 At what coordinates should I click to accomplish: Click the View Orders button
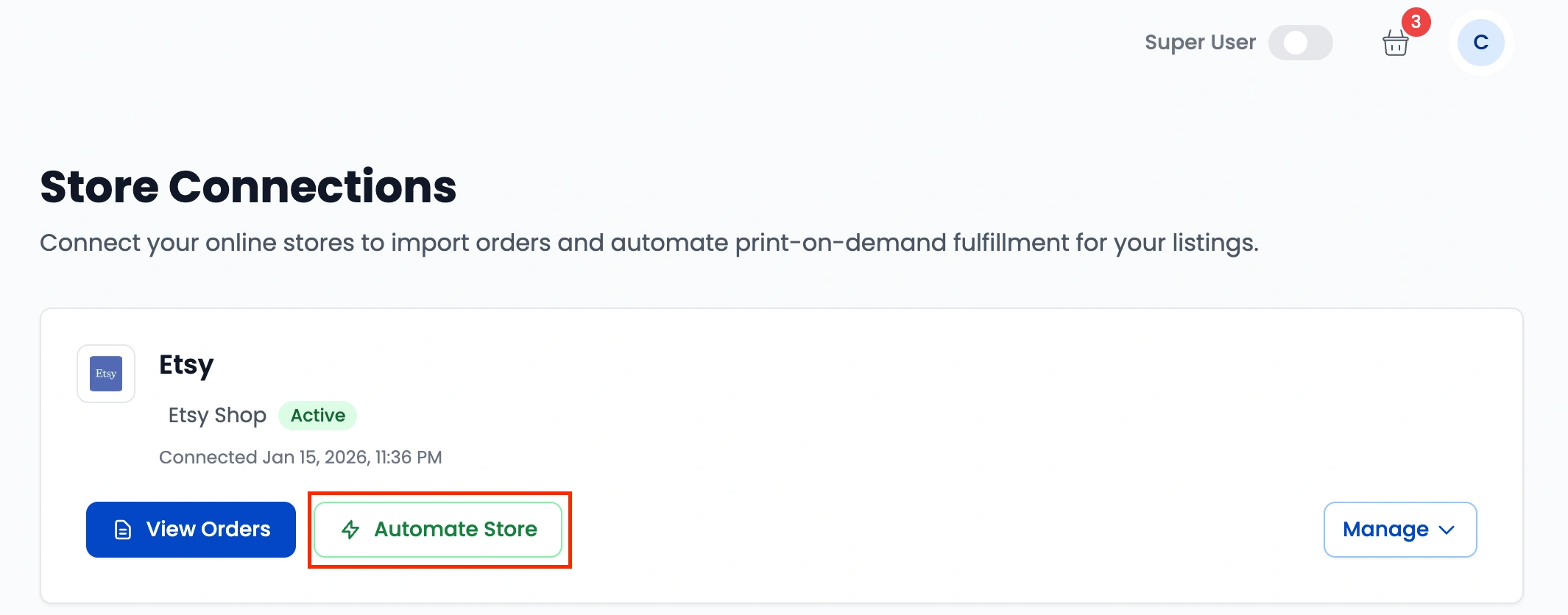click(x=191, y=529)
